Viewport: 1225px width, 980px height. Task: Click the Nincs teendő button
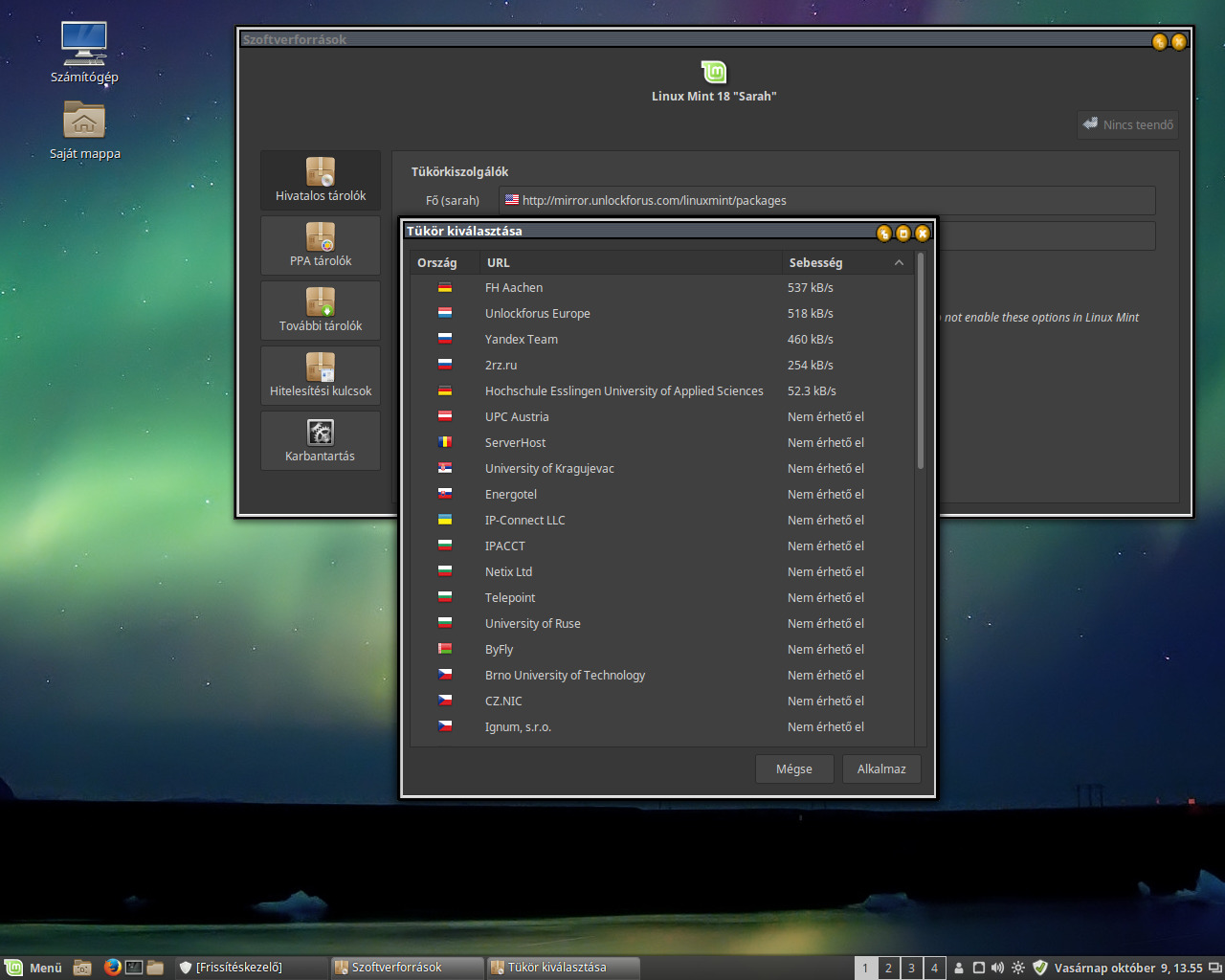pos(1127,124)
